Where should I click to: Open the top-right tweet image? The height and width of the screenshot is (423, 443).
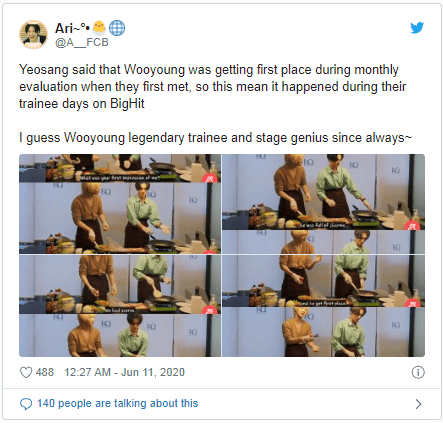tap(323, 204)
